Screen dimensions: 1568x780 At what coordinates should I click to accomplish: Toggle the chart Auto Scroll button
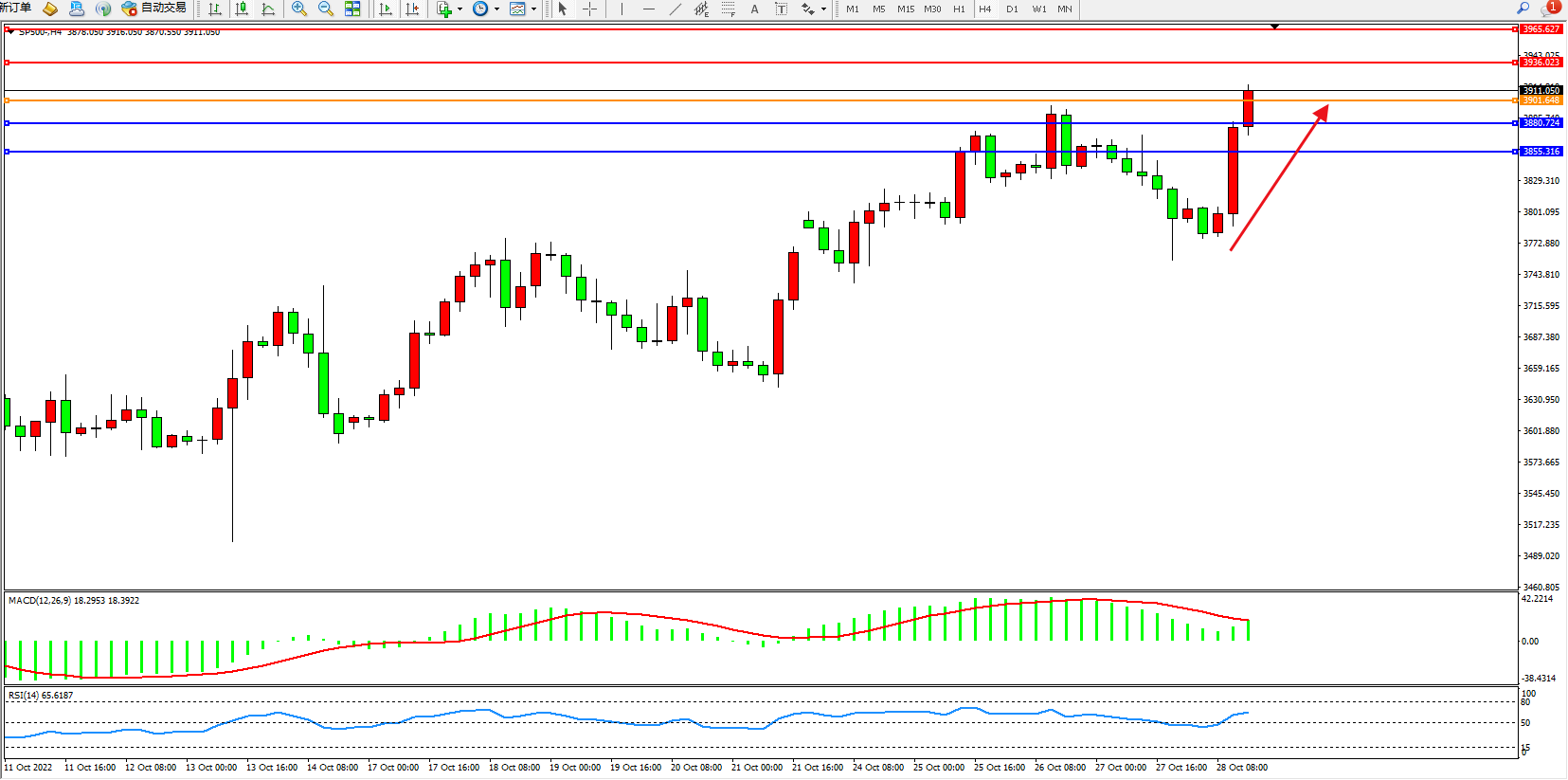click(x=386, y=9)
